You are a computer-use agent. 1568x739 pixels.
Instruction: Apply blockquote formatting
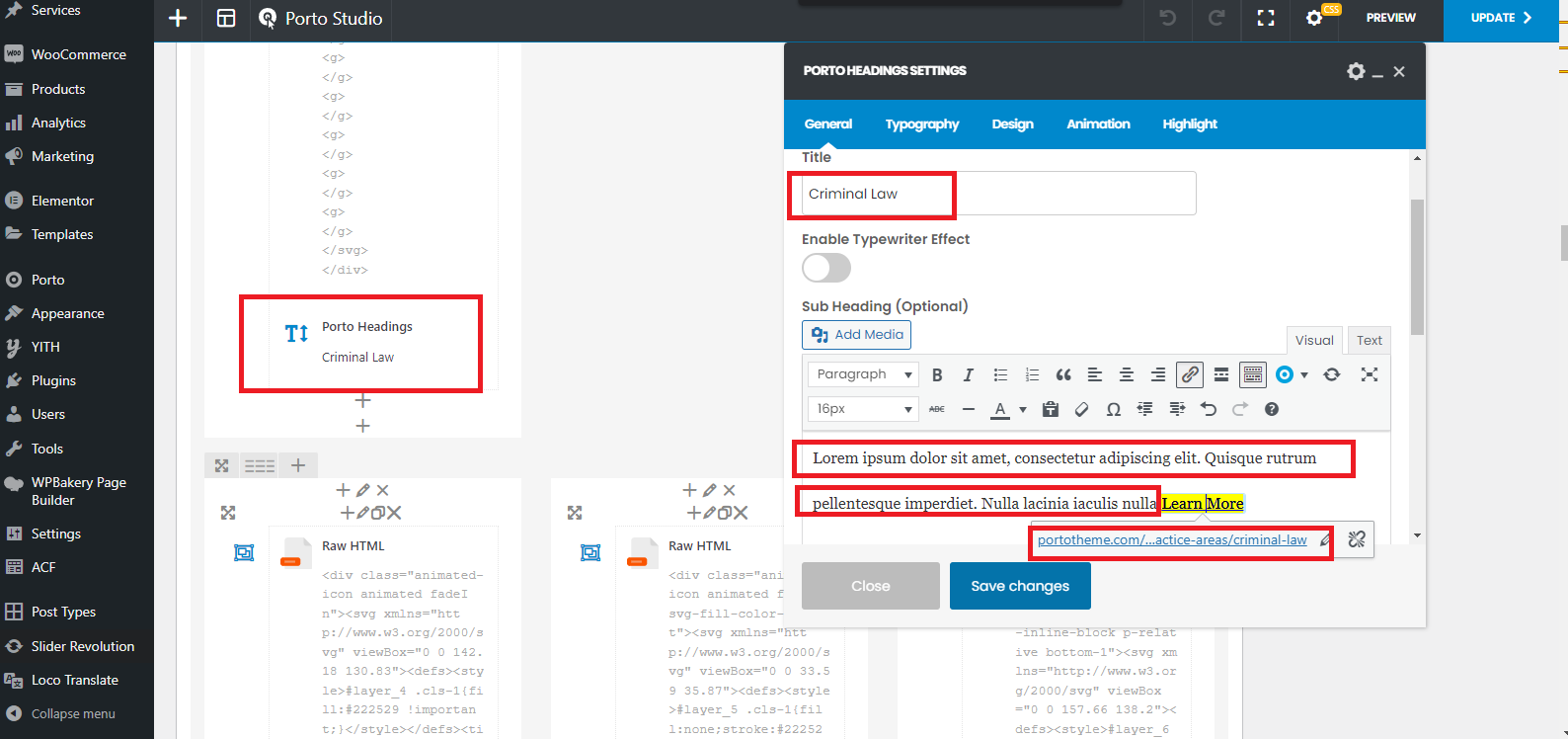[1063, 374]
